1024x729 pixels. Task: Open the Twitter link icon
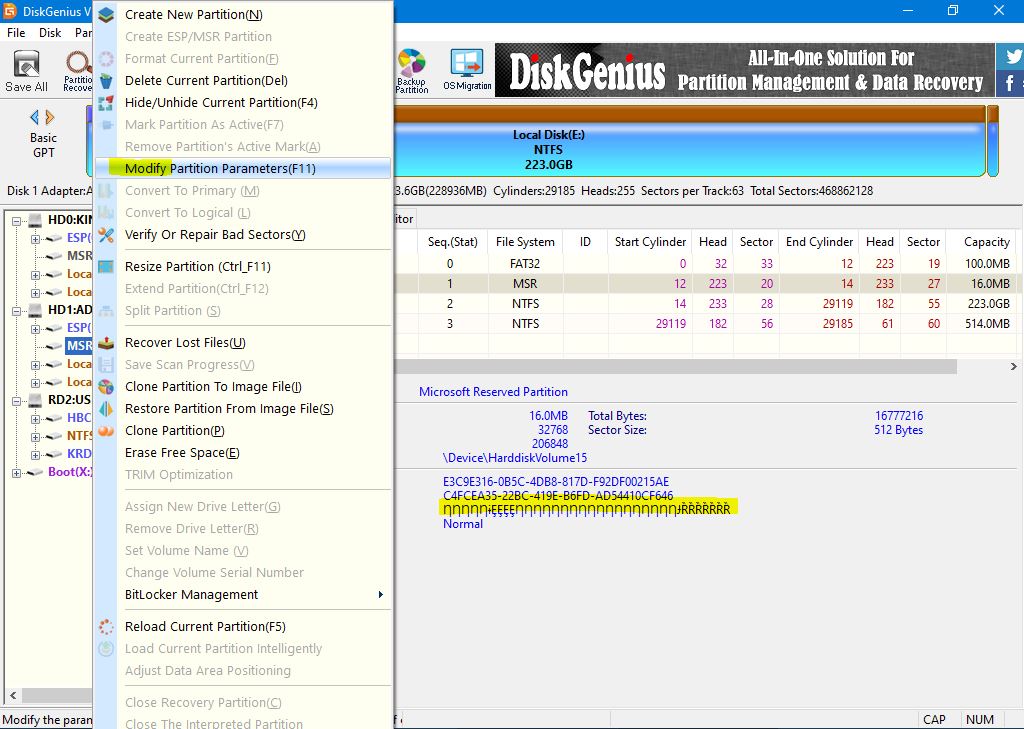(1012, 58)
